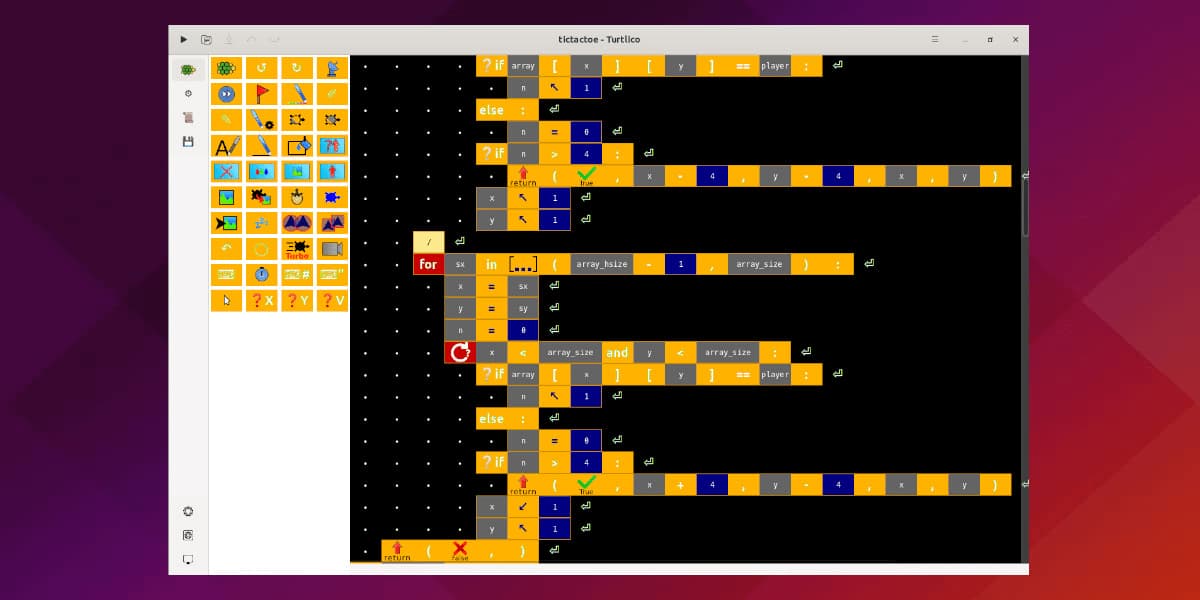
Task: Select the rotate-right arrow block in the palette
Action: [x=297, y=68]
